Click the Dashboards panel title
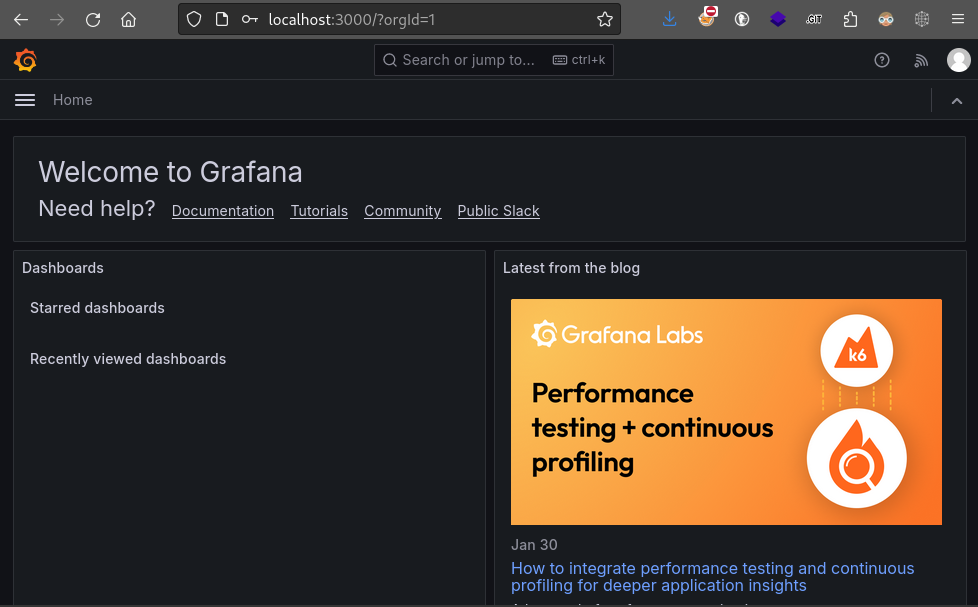The image size is (978, 607). point(62,268)
